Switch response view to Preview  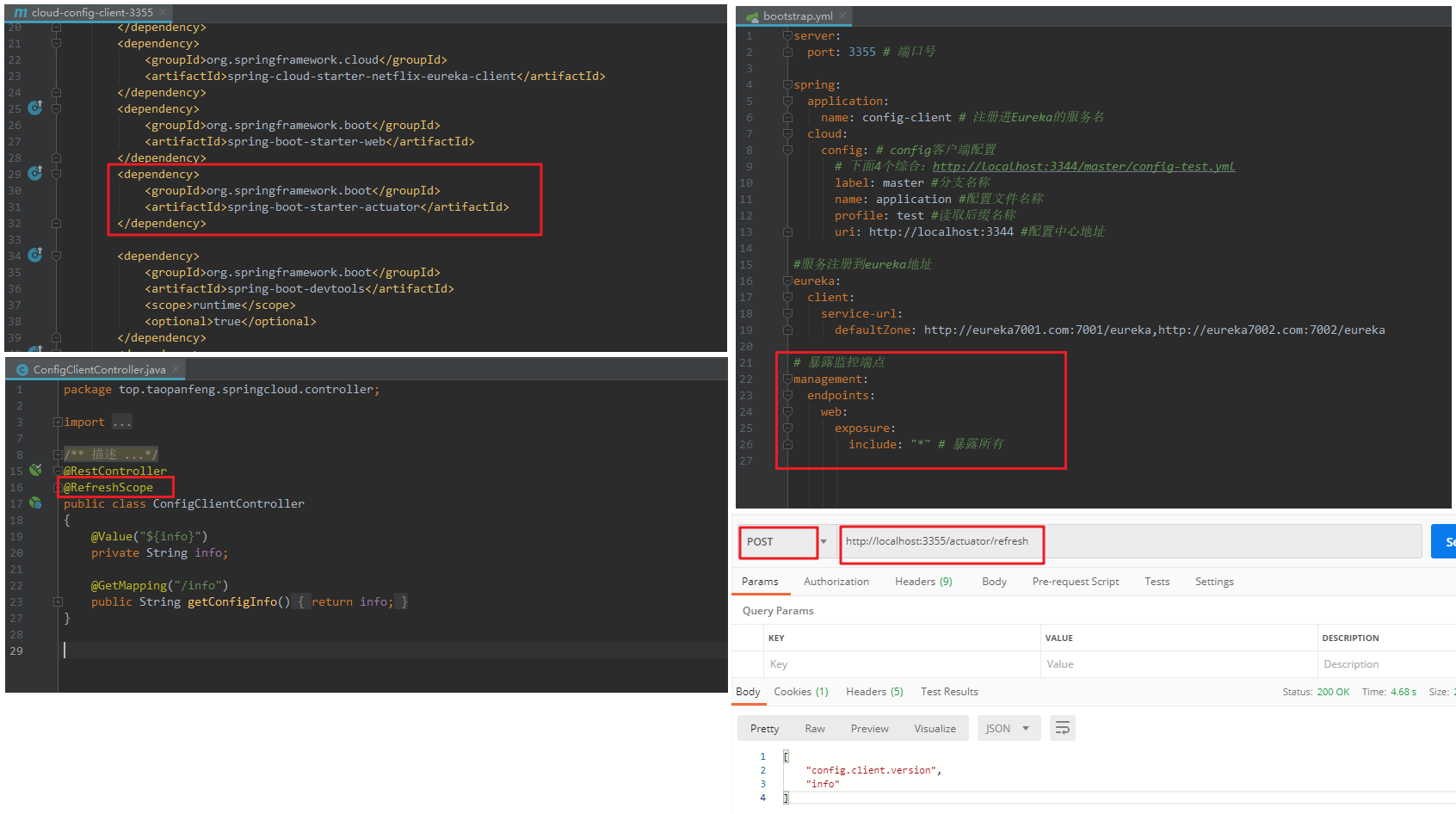[x=869, y=728]
